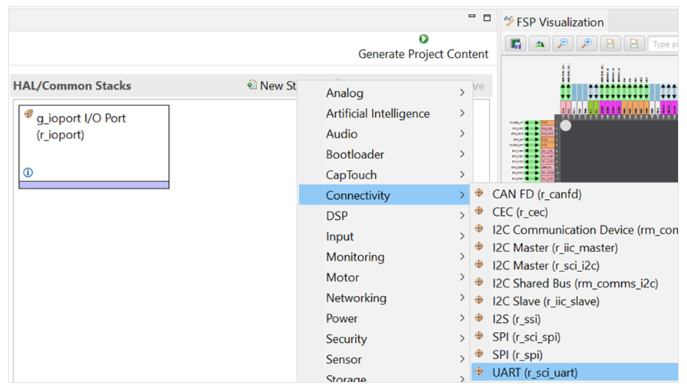The height and width of the screenshot is (390, 687).
Task: Expand the DSP submenu arrow
Action: [462, 216]
